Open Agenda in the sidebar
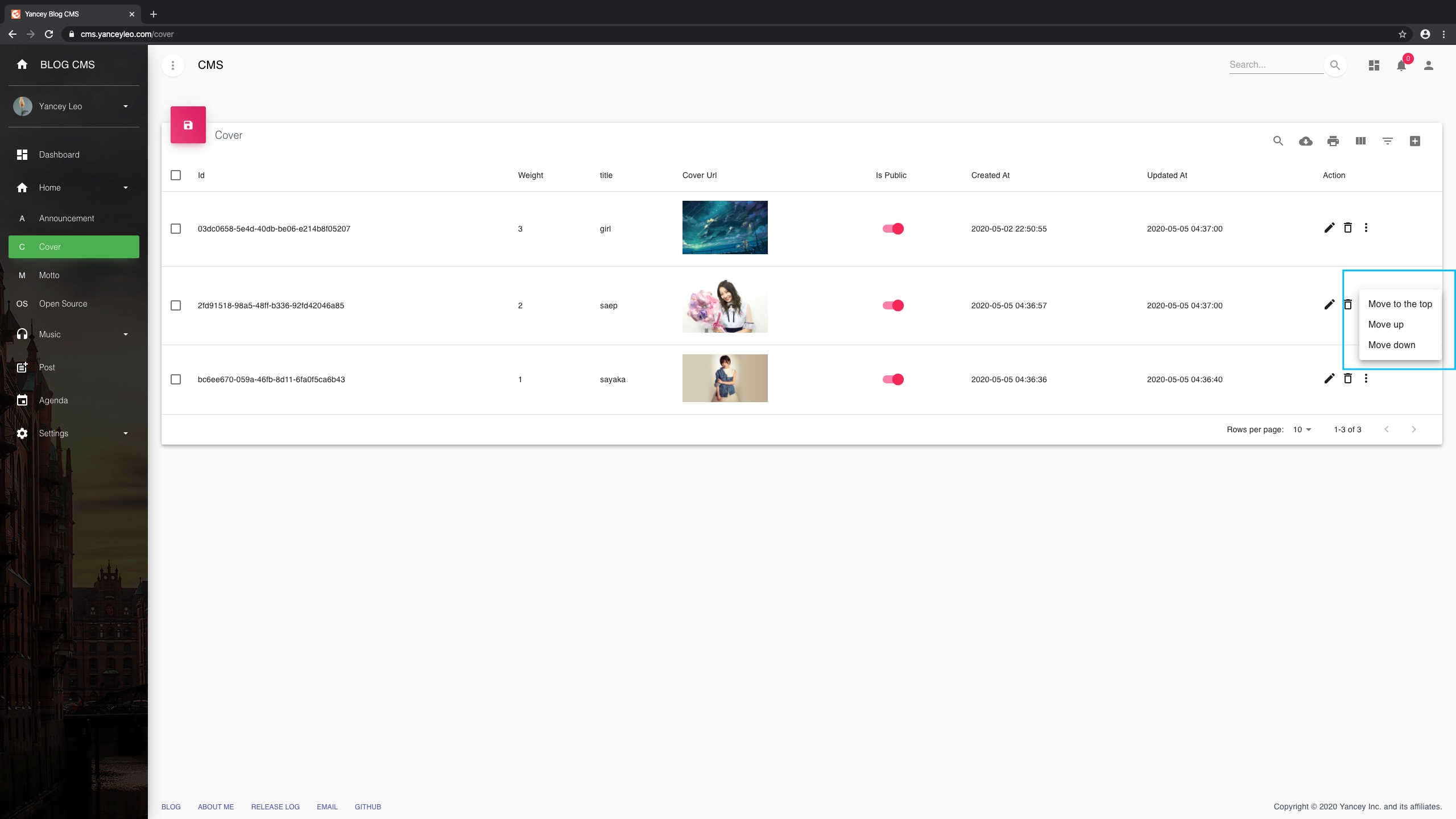This screenshot has width=1456, height=819. point(74,400)
